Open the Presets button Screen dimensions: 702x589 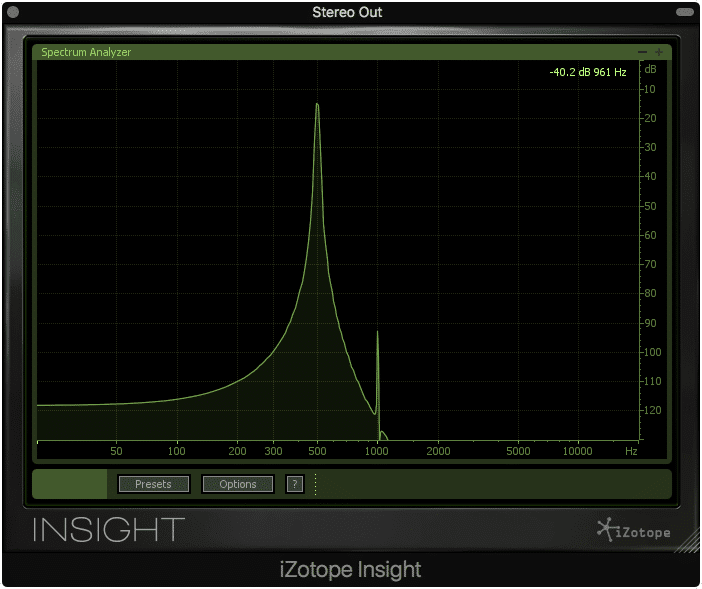[154, 484]
